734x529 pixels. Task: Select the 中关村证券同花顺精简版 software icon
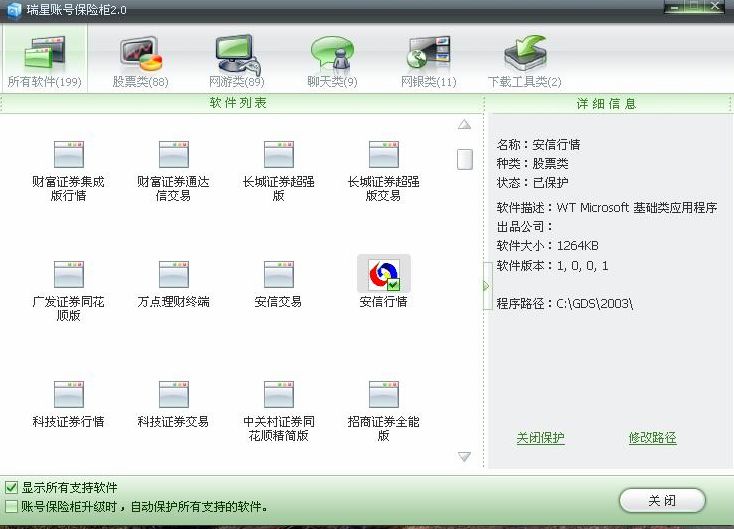[279, 394]
